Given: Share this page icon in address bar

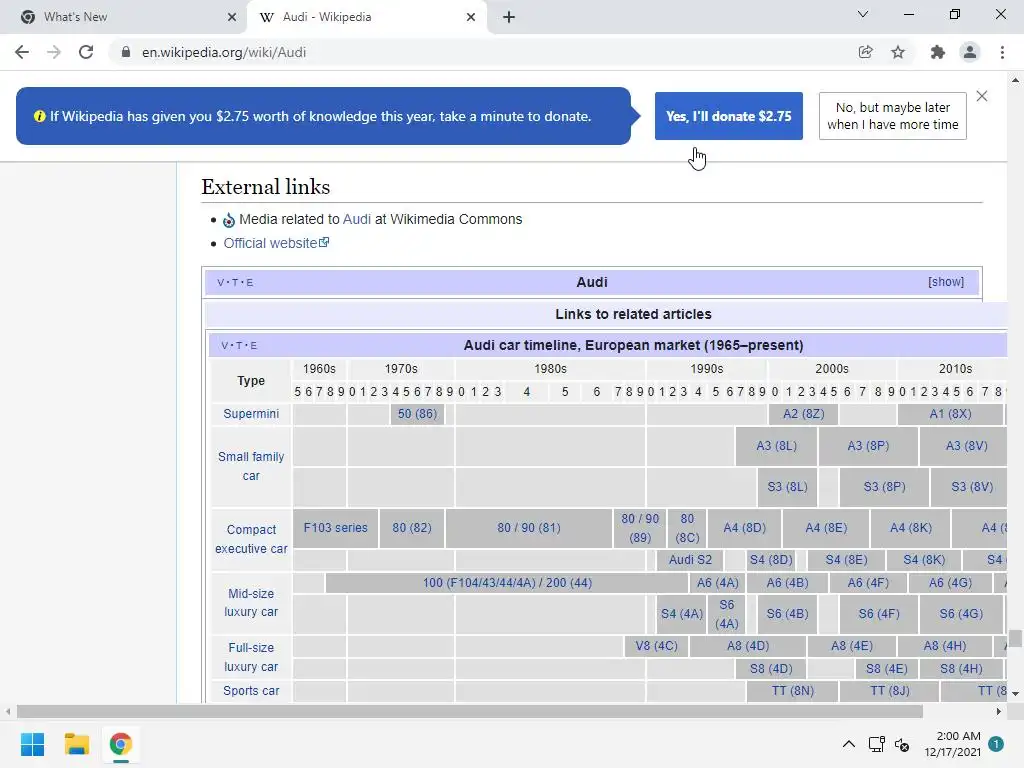Looking at the screenshot, I should [865, 52].
